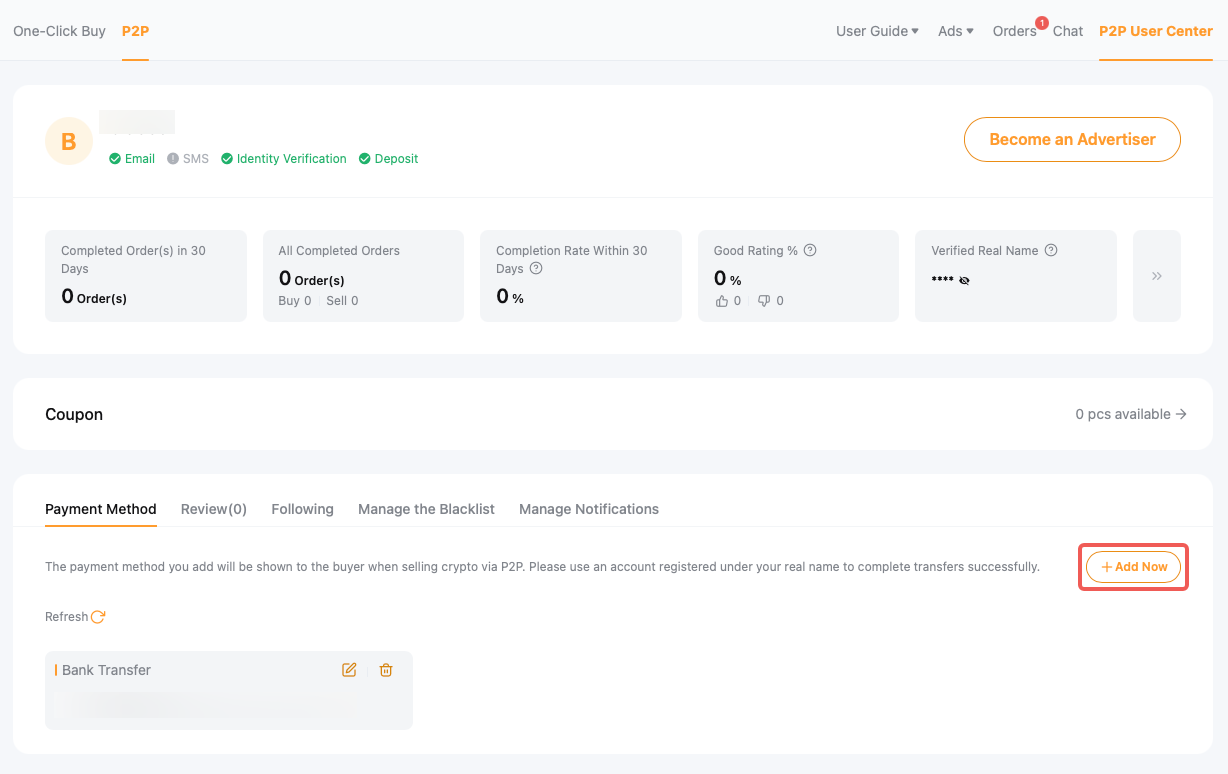Open Orders with notification badge
Viewport: 1228px width, 774px height.
[x=1014, y=31]
